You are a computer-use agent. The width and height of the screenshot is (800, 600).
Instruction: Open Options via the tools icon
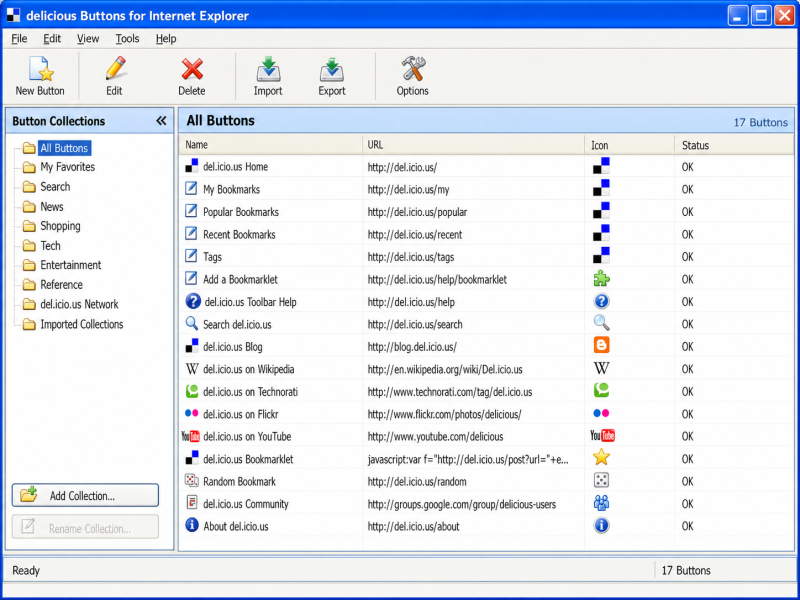(x=413, y=68)
